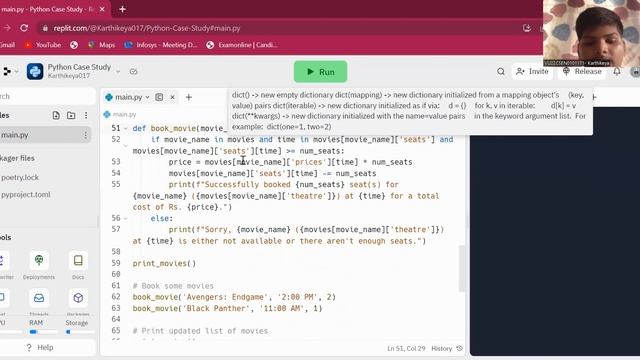Viewport: 640px width, 360px height.
Task: Open the search magnifier icon
Action: click(x=501, y=71)
